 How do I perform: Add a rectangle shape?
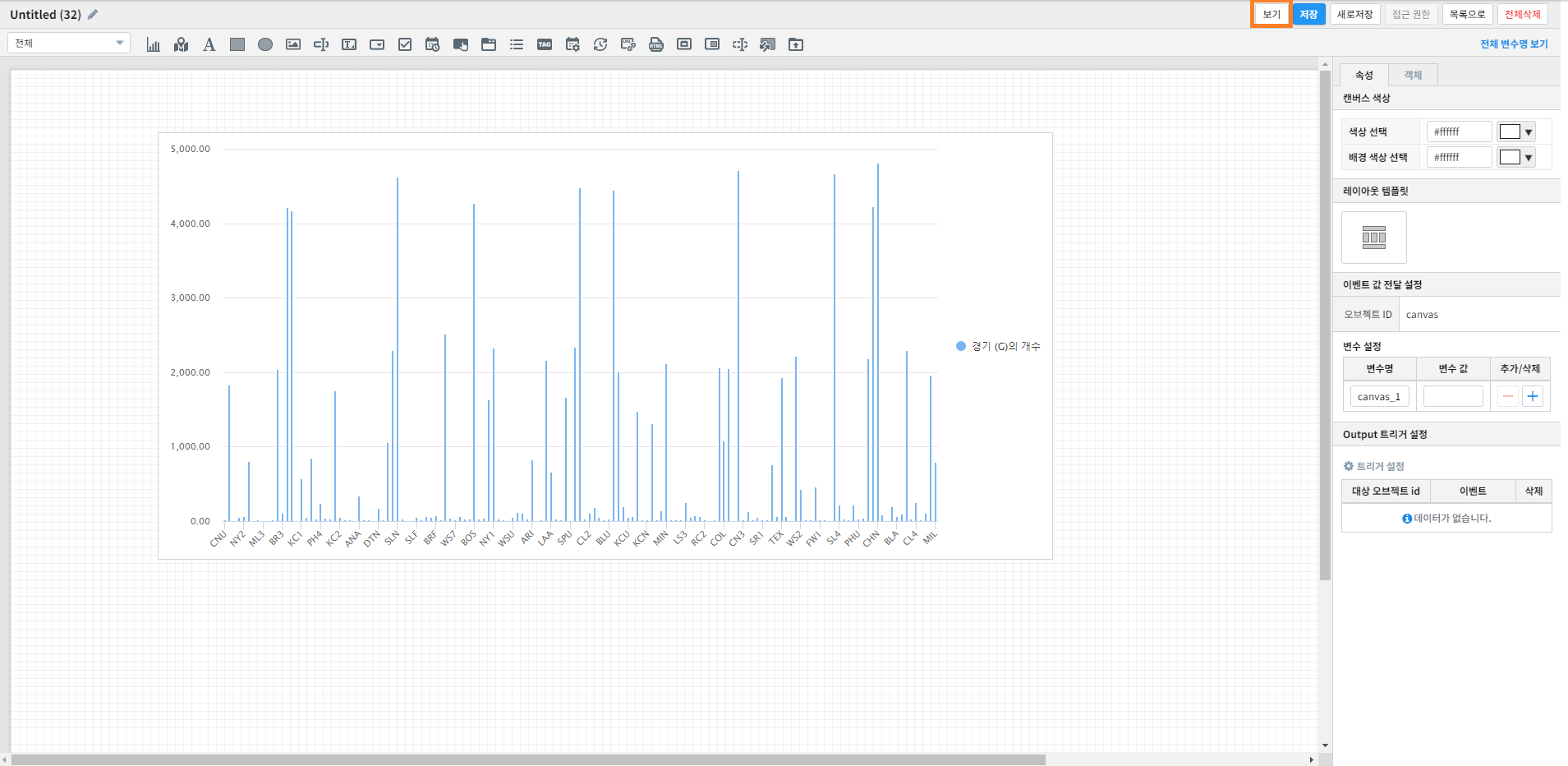(x=237, y=44)
